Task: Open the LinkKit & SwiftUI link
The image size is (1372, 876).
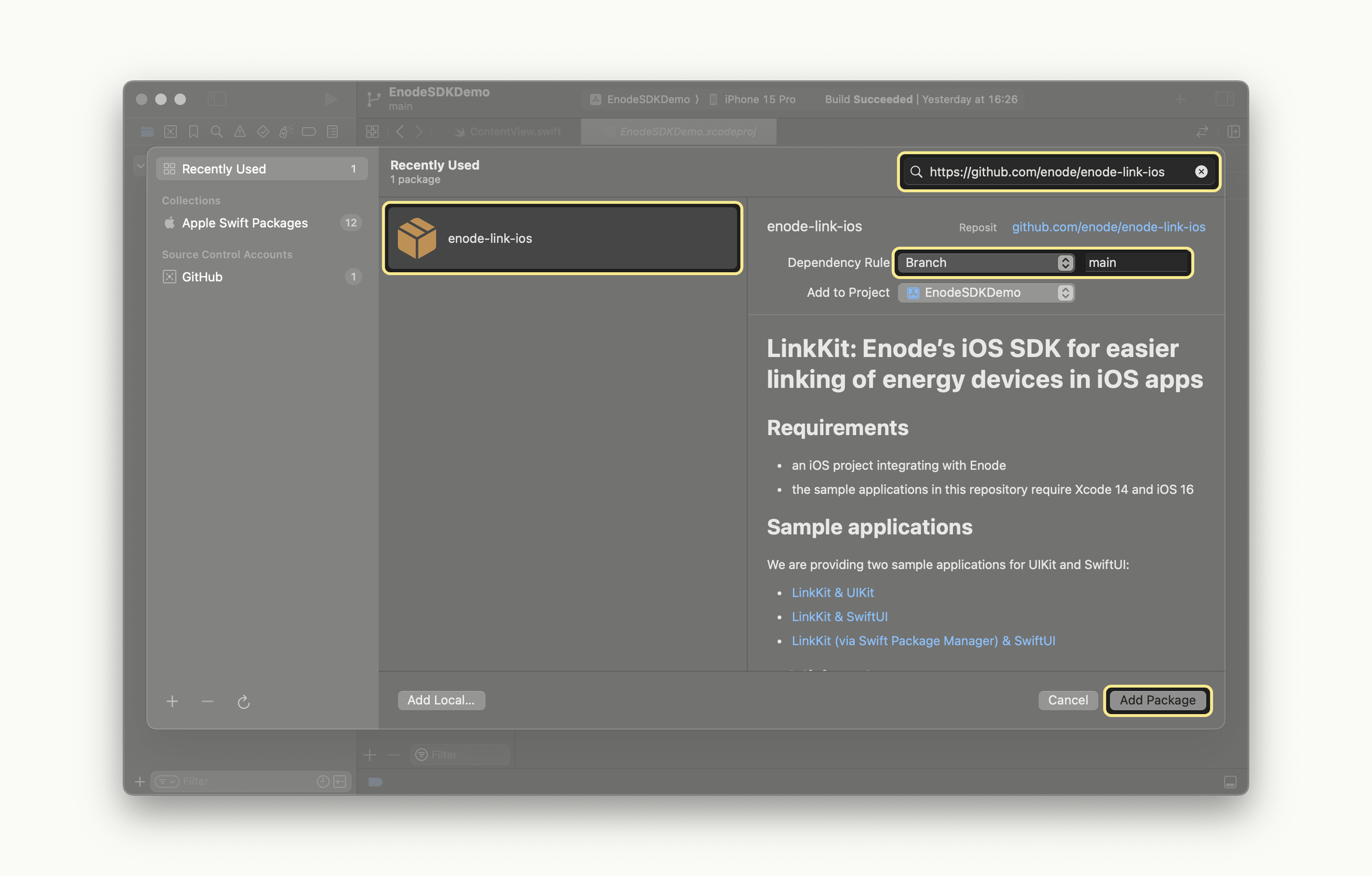Action: [839, 616]
